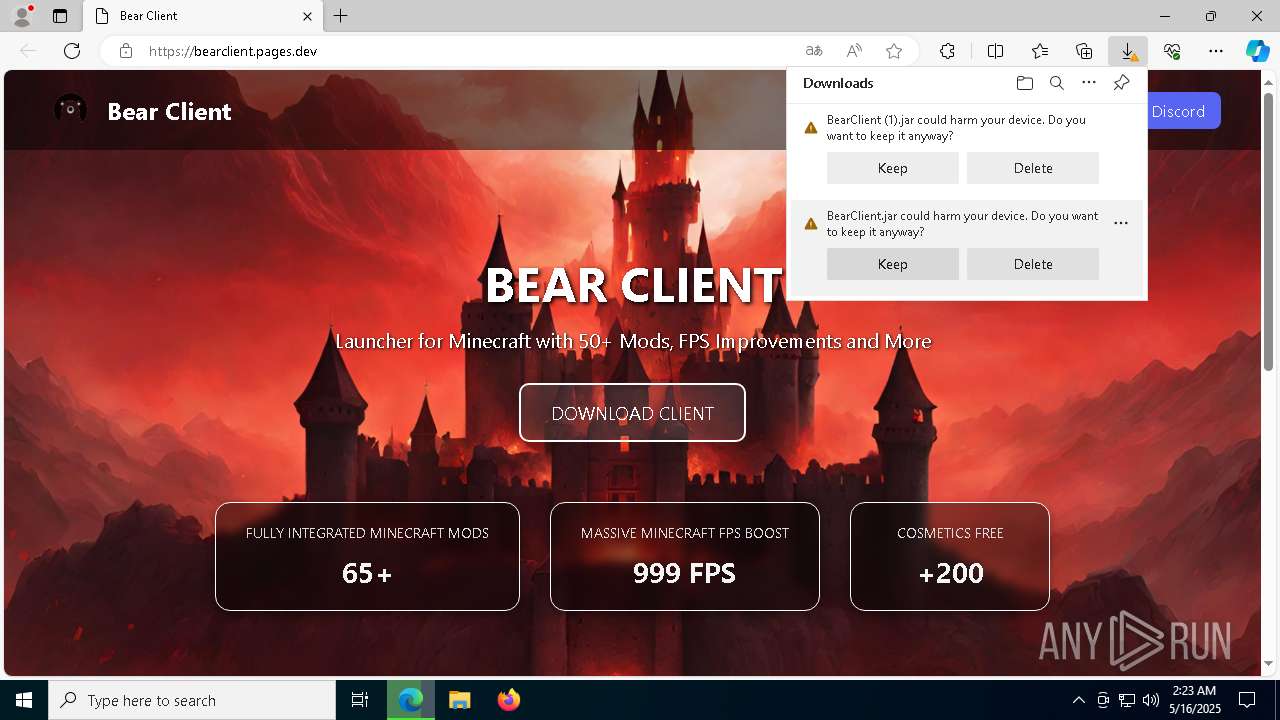Viewport: 1280px width, 720px height.
Task: Keep the BearClient.jar download
Action: pyautogui.click(x=893, y=264)
